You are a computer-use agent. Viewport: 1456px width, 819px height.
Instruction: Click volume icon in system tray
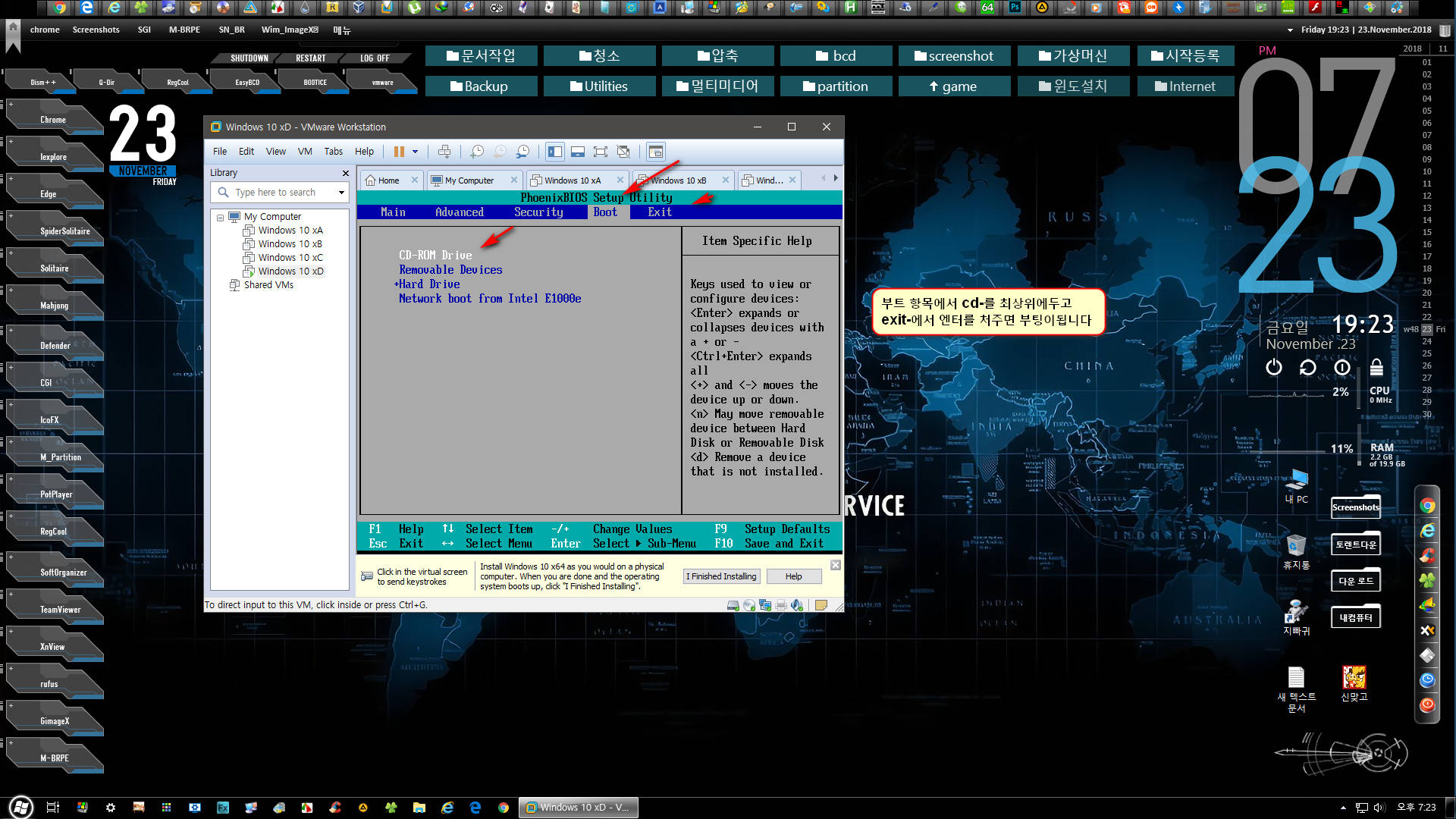click(1379, 808)
